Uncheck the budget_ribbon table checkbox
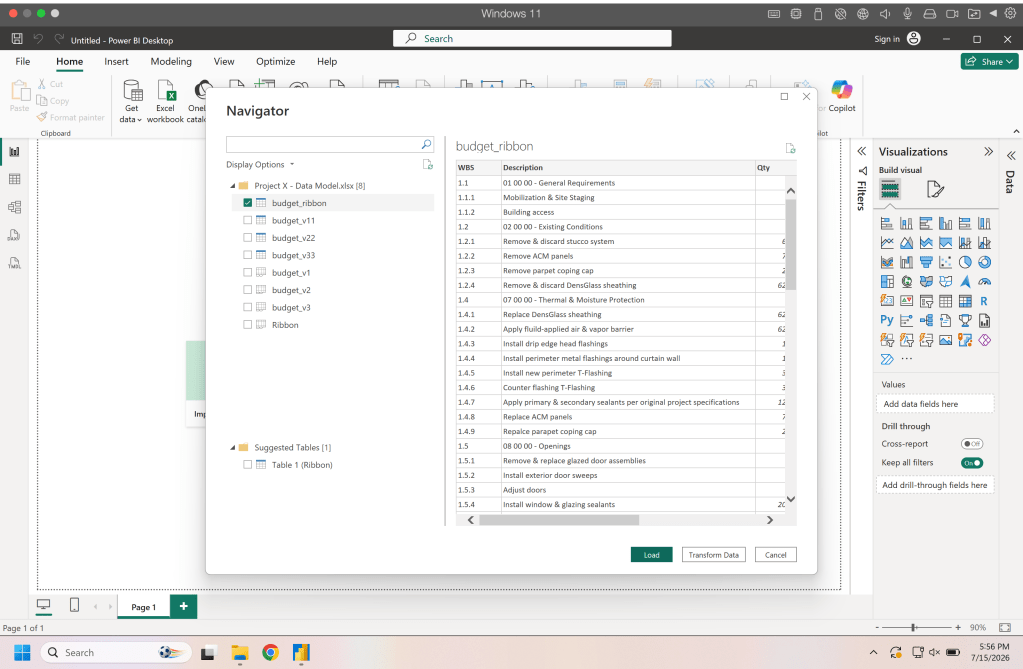Screen dimensions: 1023x669 coord(247,203)
